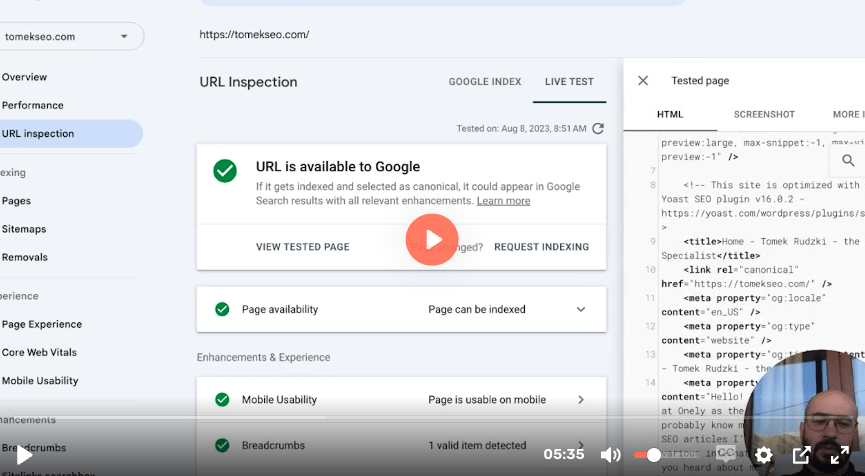Switch to the SCREENSHOT tab
The image size is (865, 476).
point(764,114)
